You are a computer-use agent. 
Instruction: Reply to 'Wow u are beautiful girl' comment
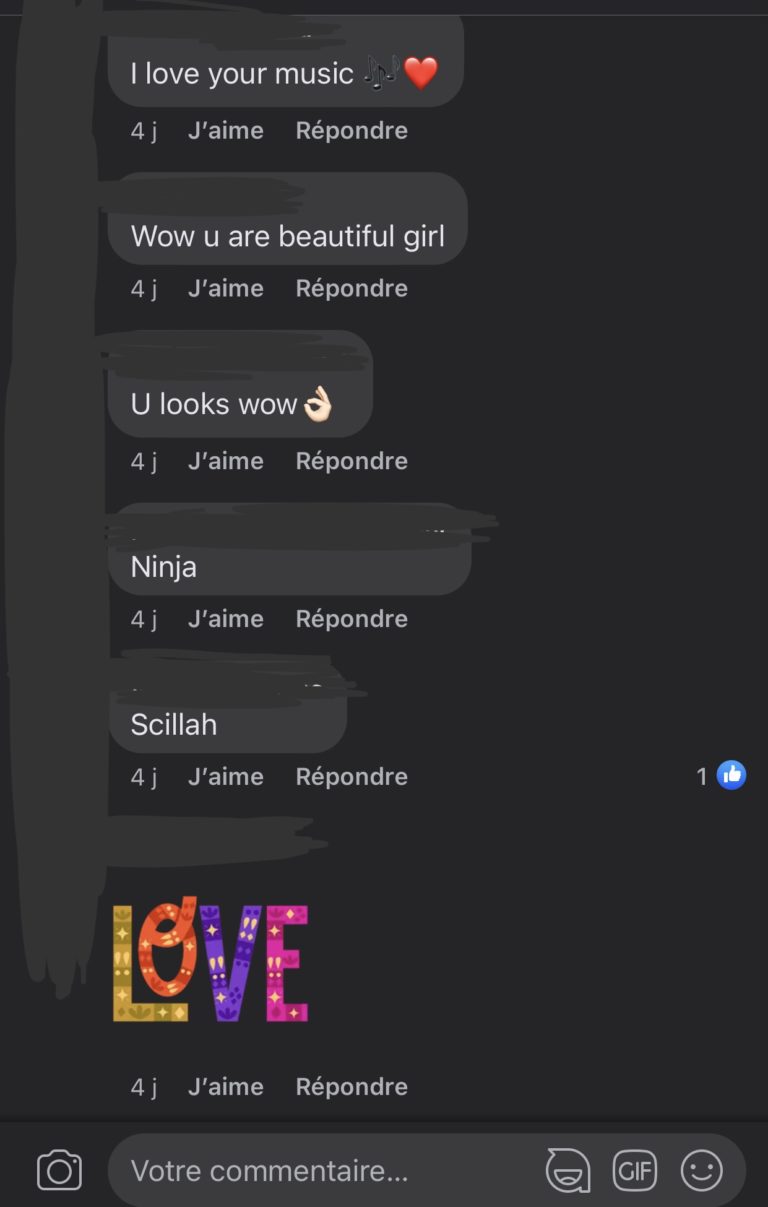(x=352, y=288)
